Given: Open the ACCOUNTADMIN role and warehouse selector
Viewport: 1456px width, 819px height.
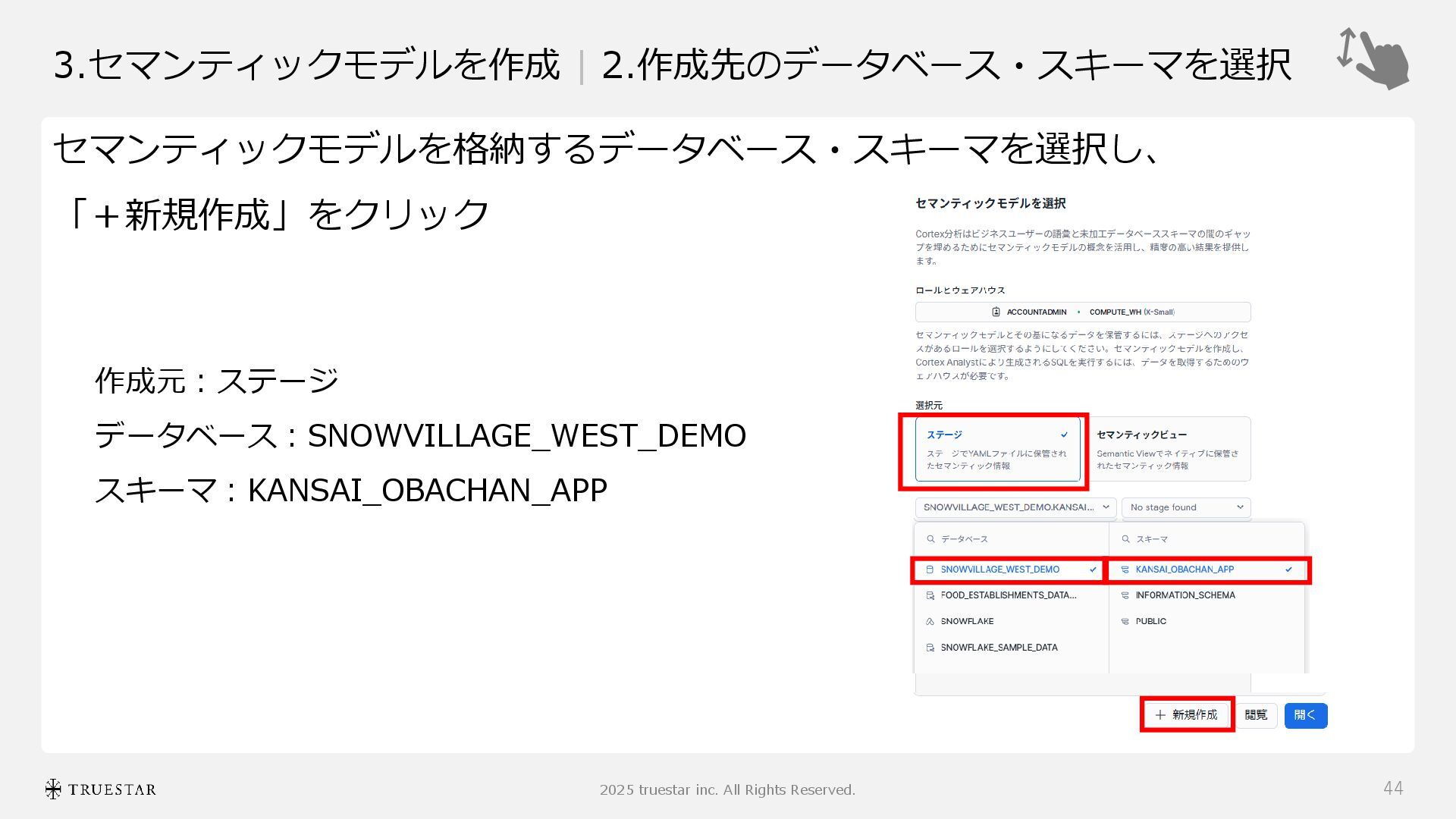Looking at the screenshot, I should 1083,312.
